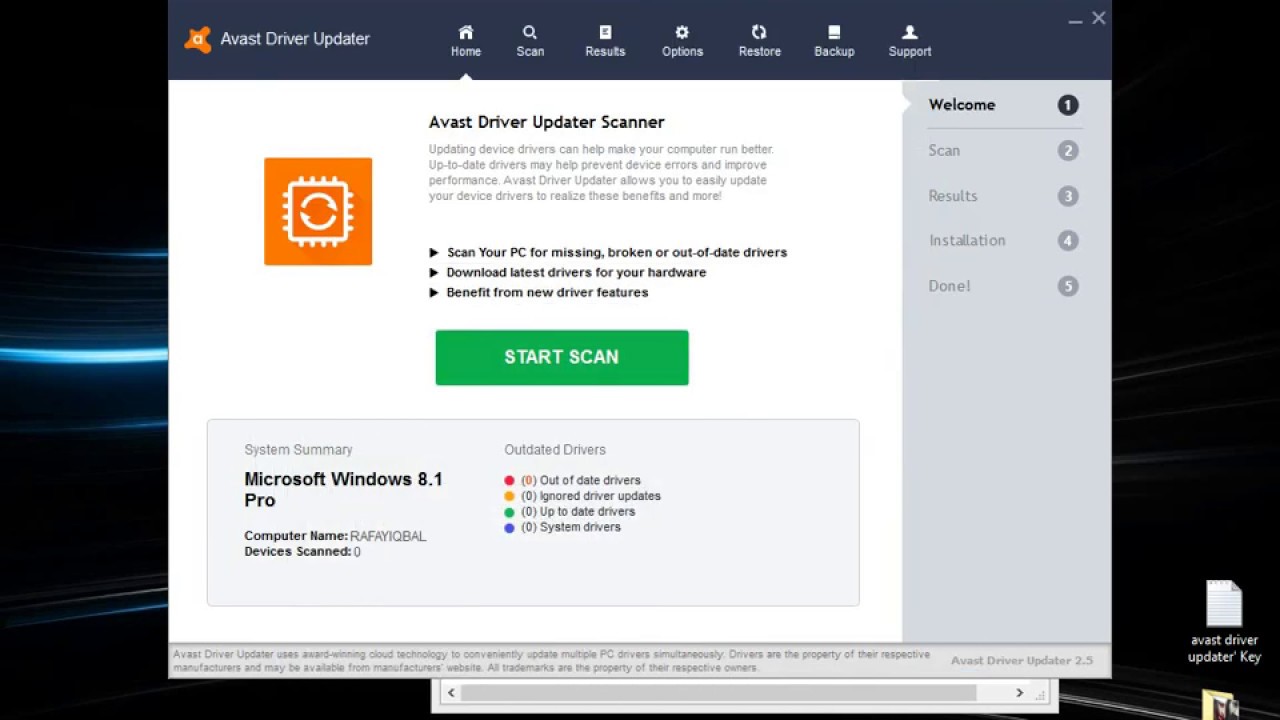Click the Avast Driver Updater title text
Screen dimensions: 1280x720
tap(295, 39)
